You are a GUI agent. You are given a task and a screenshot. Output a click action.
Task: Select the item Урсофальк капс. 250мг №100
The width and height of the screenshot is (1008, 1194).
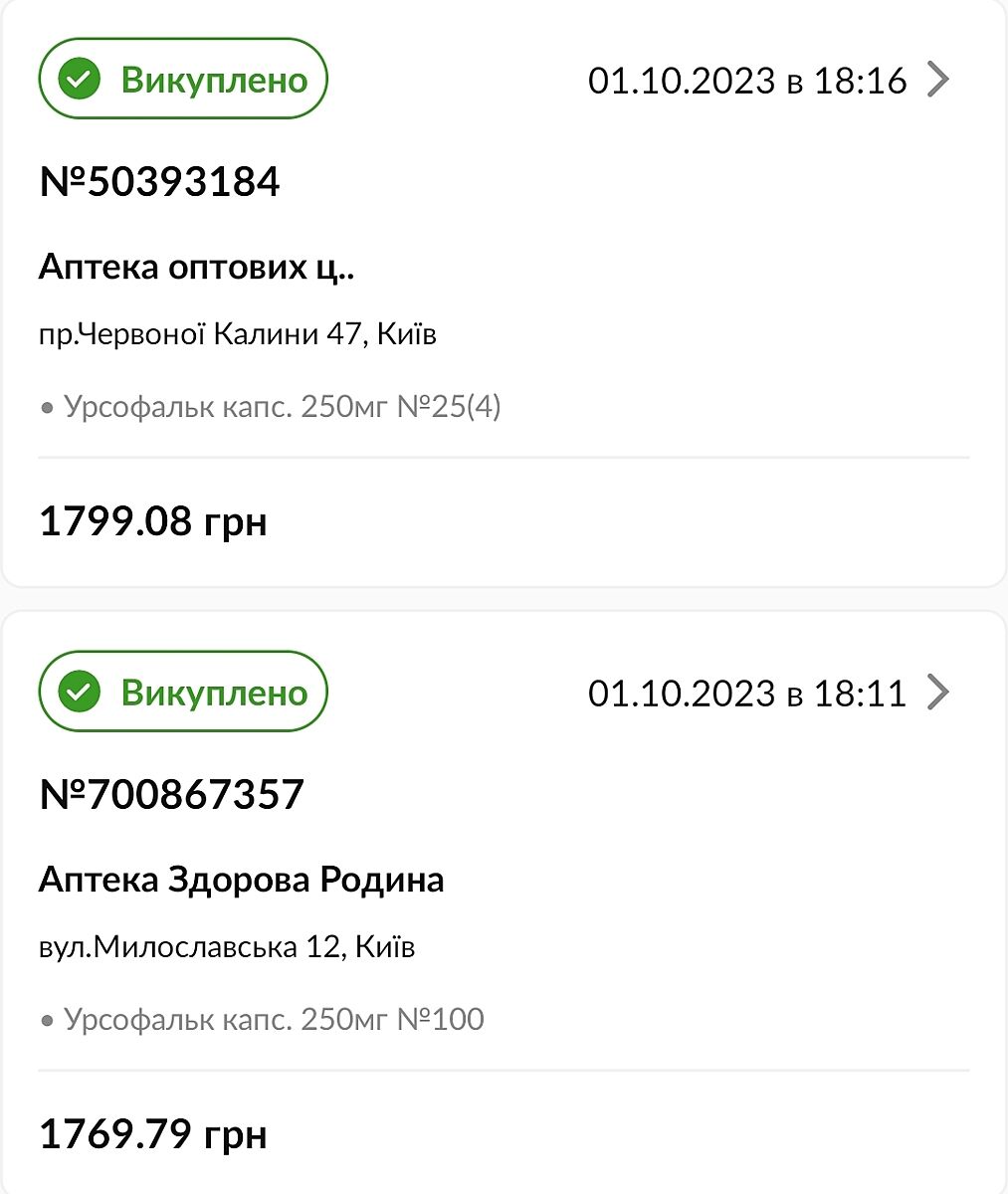coord(274,1020)
